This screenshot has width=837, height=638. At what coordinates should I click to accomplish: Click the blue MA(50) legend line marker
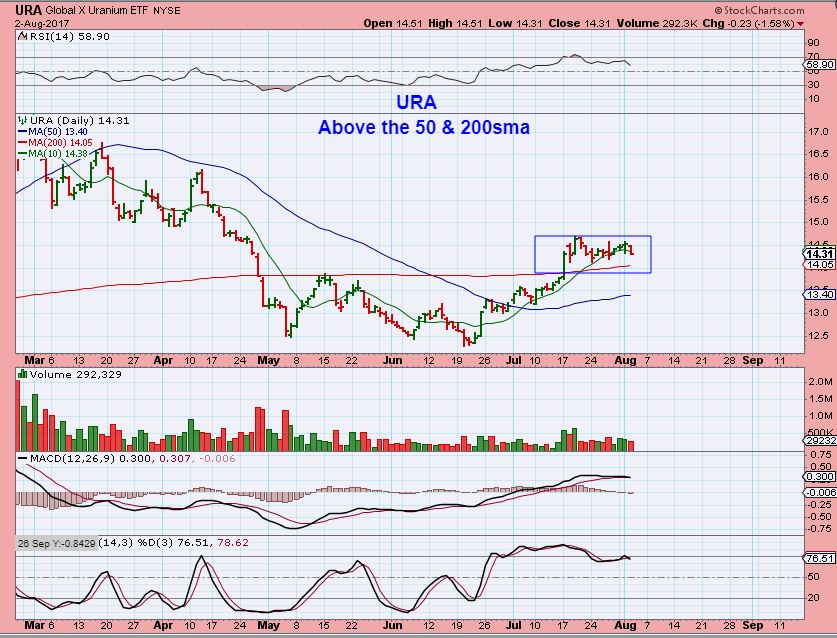[22, 132]
